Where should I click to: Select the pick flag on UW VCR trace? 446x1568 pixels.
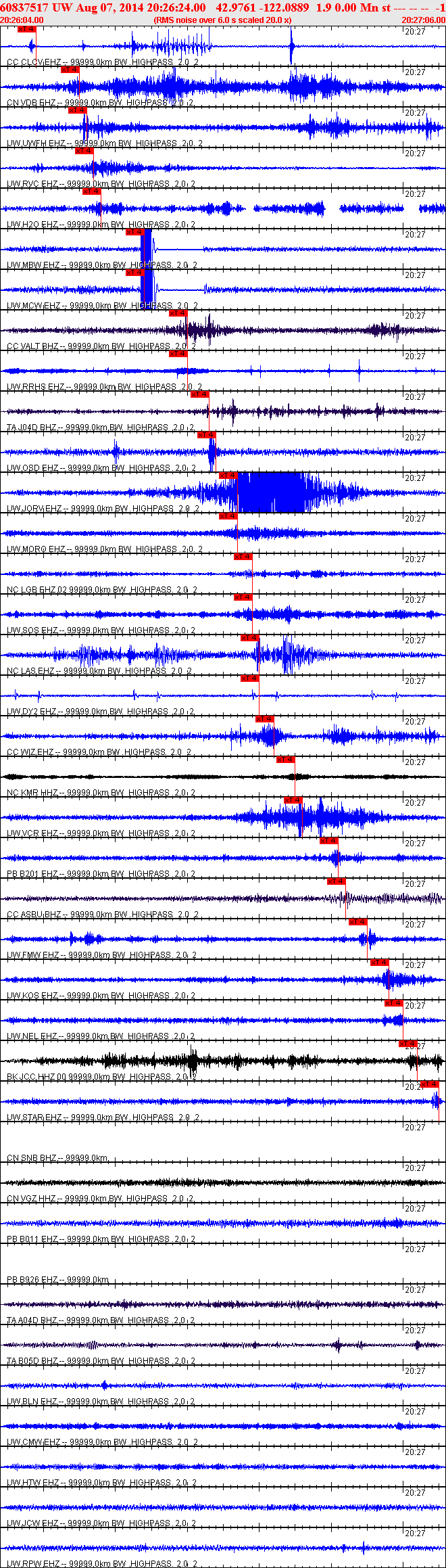coord(293,800)
